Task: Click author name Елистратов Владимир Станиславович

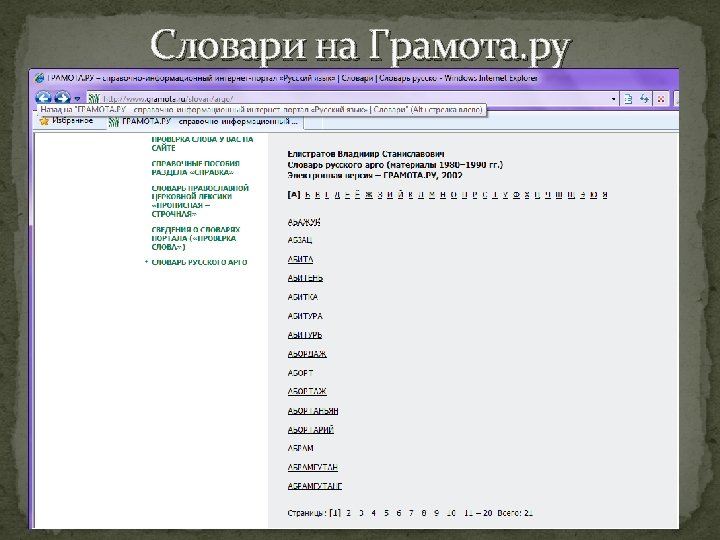Action: (x=366, y=154)
